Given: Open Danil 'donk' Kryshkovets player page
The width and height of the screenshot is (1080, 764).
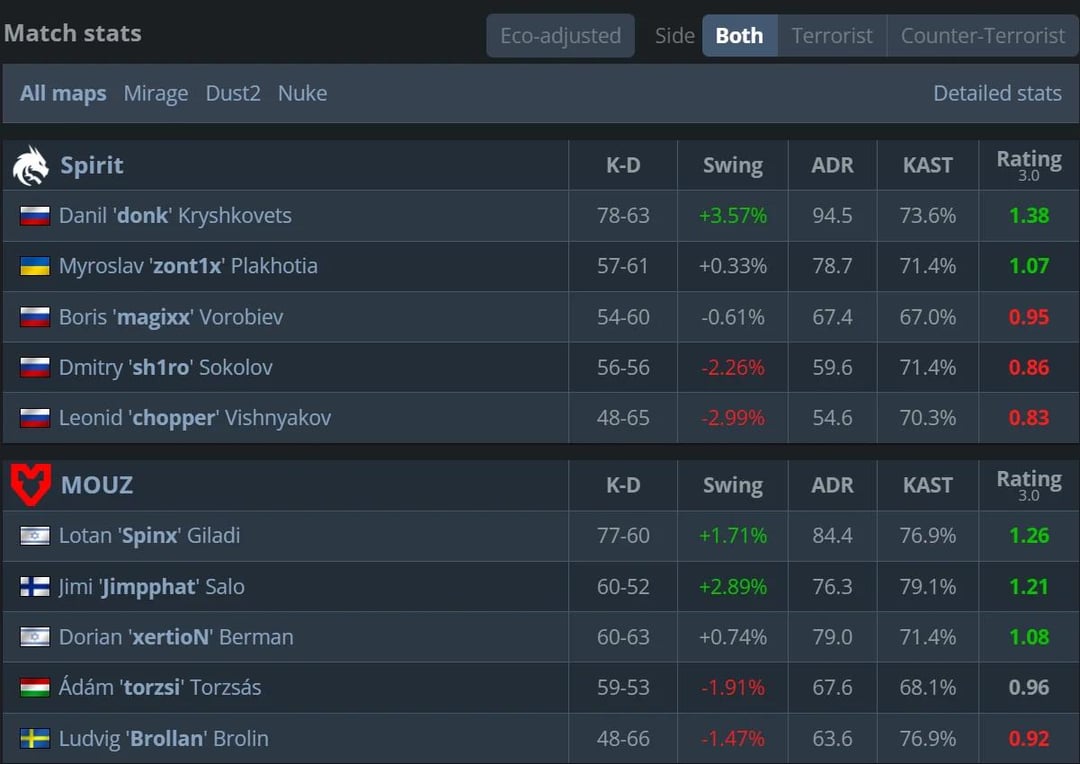Looking at the screenshot, I should 175,216.
